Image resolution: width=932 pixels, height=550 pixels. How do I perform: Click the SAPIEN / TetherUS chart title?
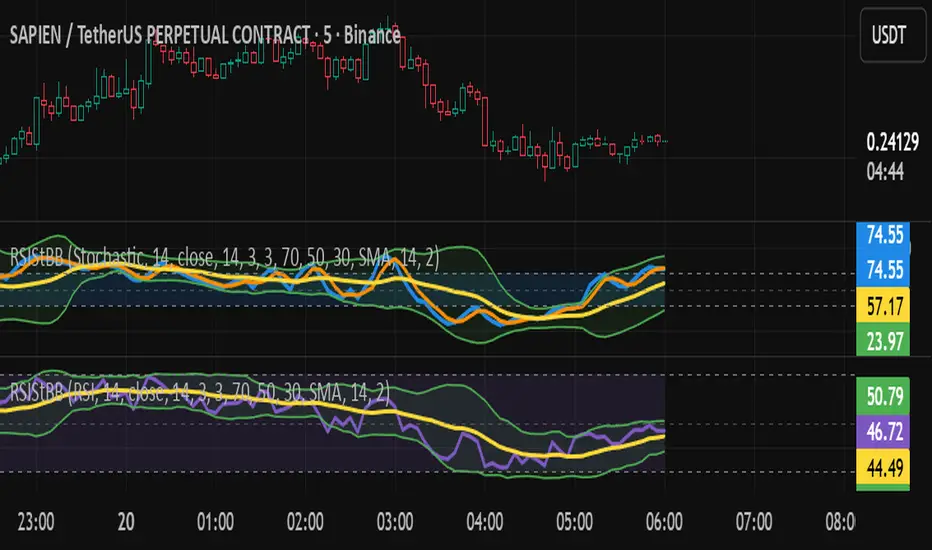click(206, 35)
